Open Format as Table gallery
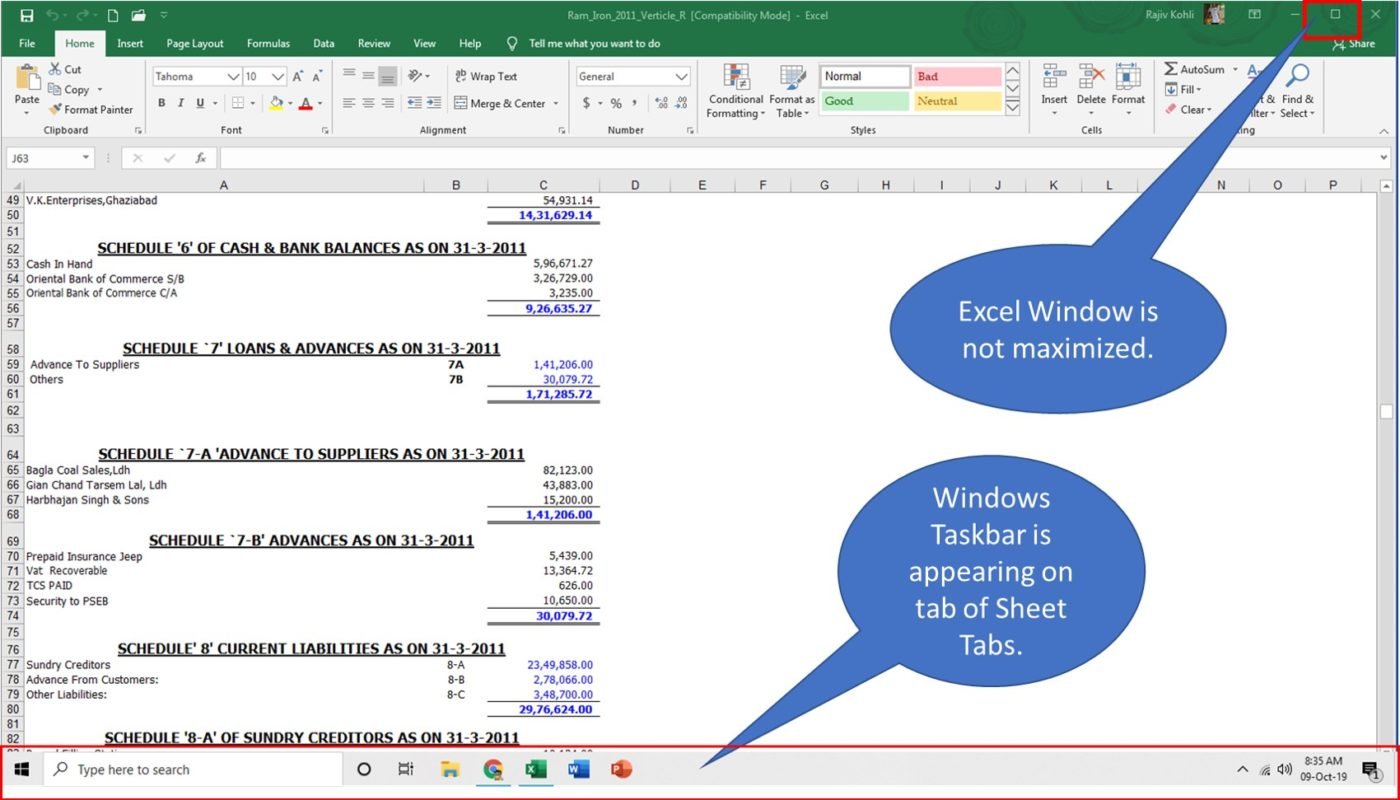The image size is (1400, 800). (x=792, y=91)
